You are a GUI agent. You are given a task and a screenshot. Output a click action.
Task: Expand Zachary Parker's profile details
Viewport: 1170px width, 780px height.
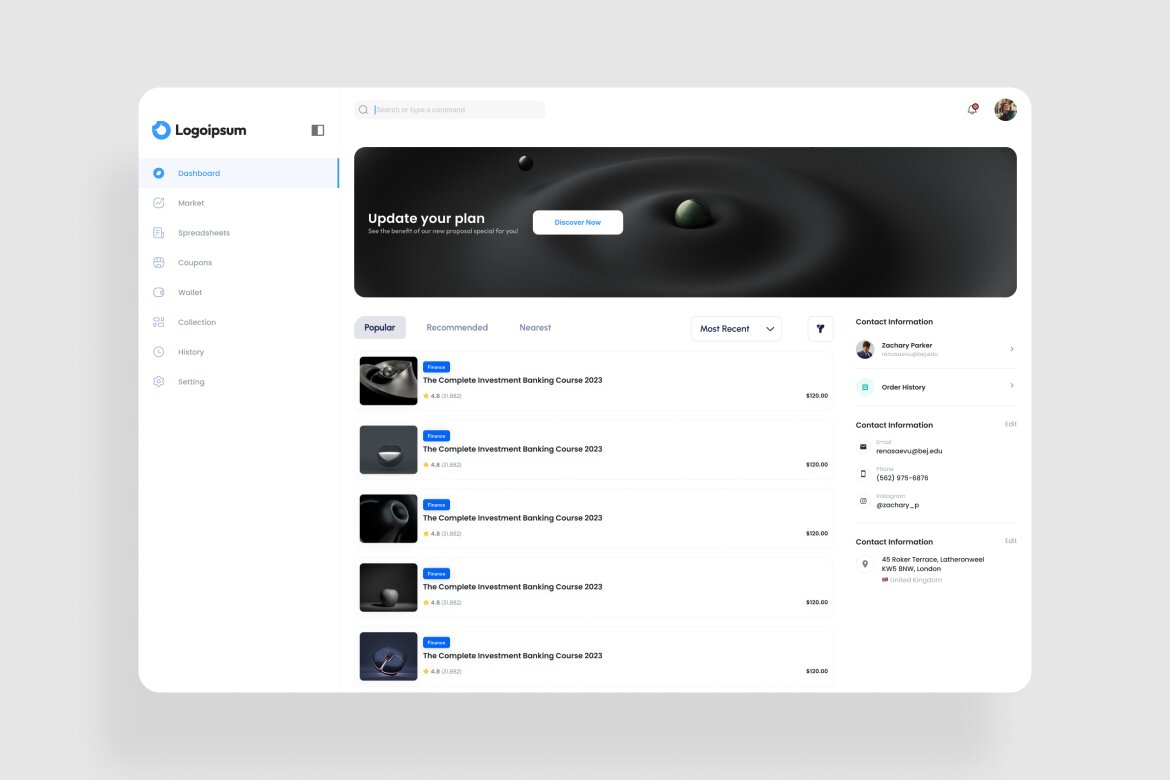1010,349
